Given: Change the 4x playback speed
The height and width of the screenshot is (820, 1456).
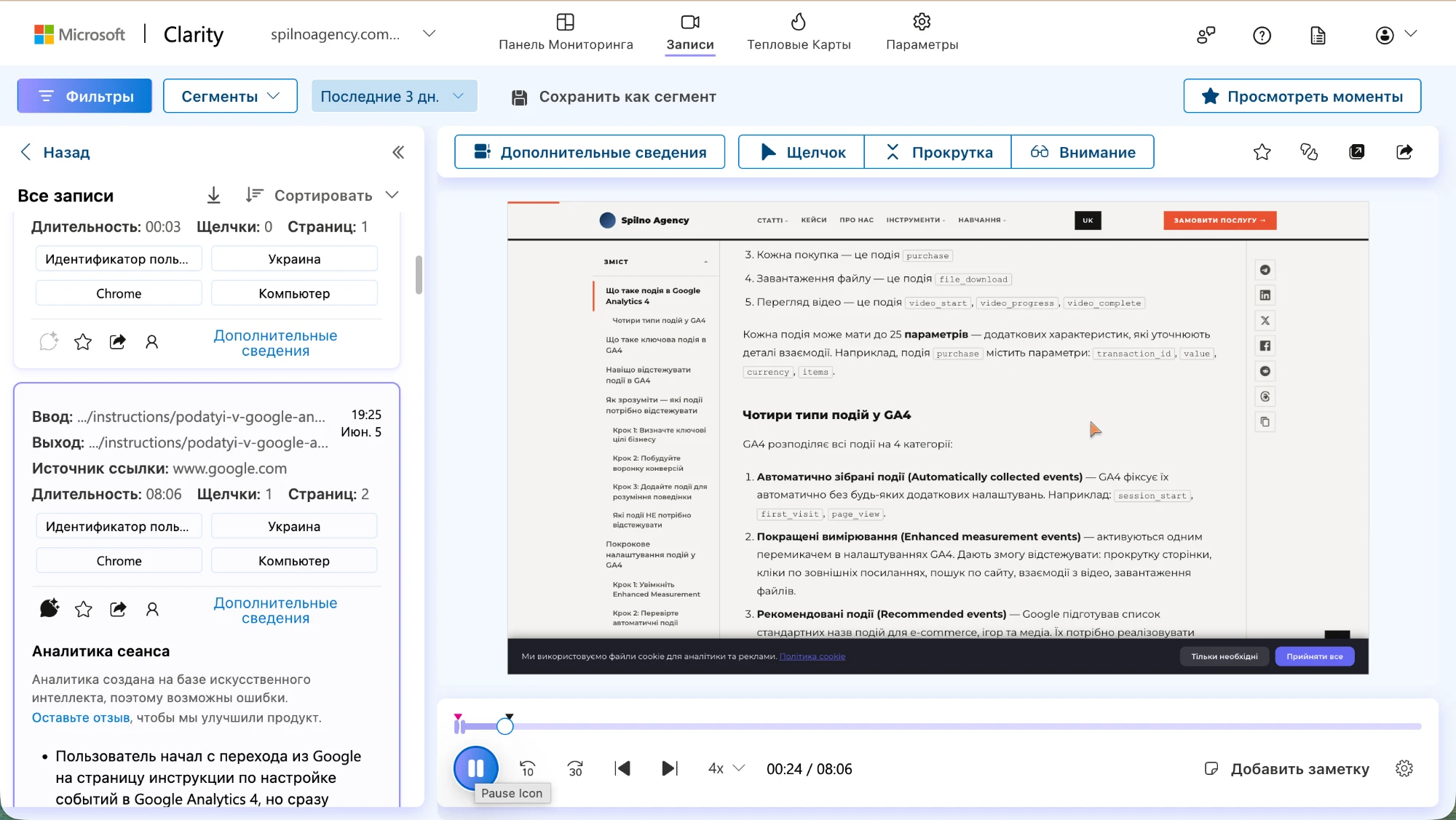Looking at the screenshot, I should coord(727,768).
